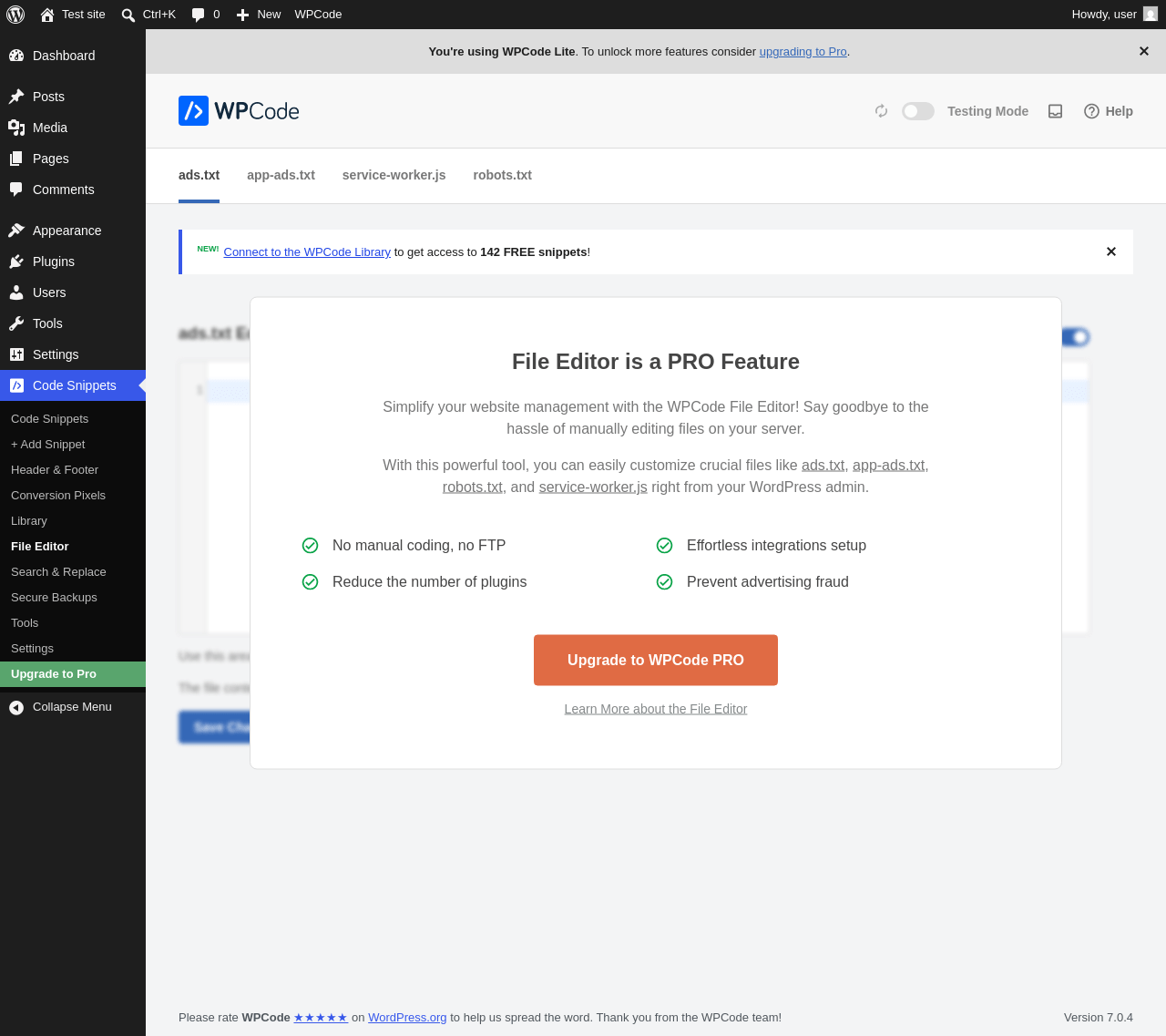Open the notifications inbox icon
The image size is (1166, 1036).
(x=1056, y=111)
